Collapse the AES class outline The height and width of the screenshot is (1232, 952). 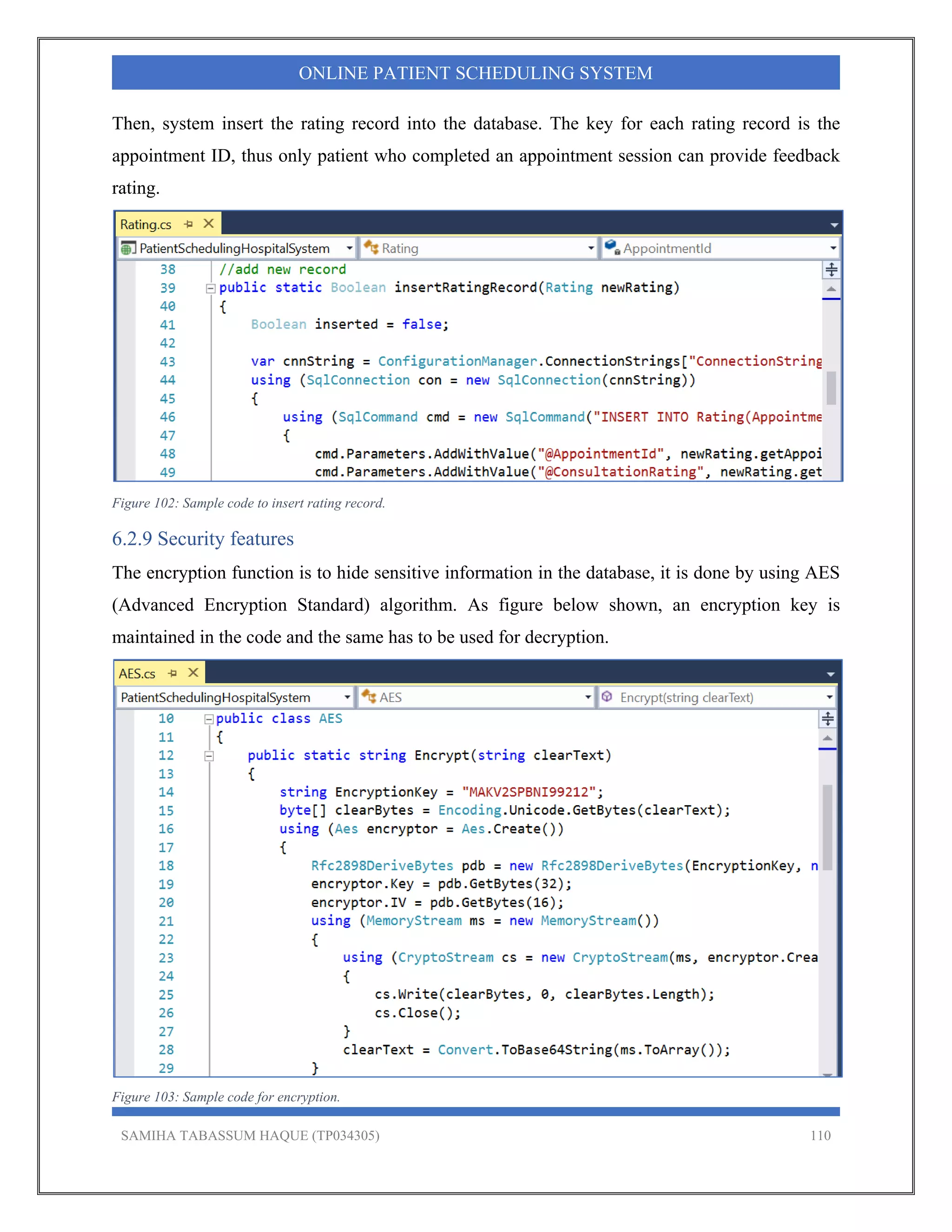(x=209, y=719)
